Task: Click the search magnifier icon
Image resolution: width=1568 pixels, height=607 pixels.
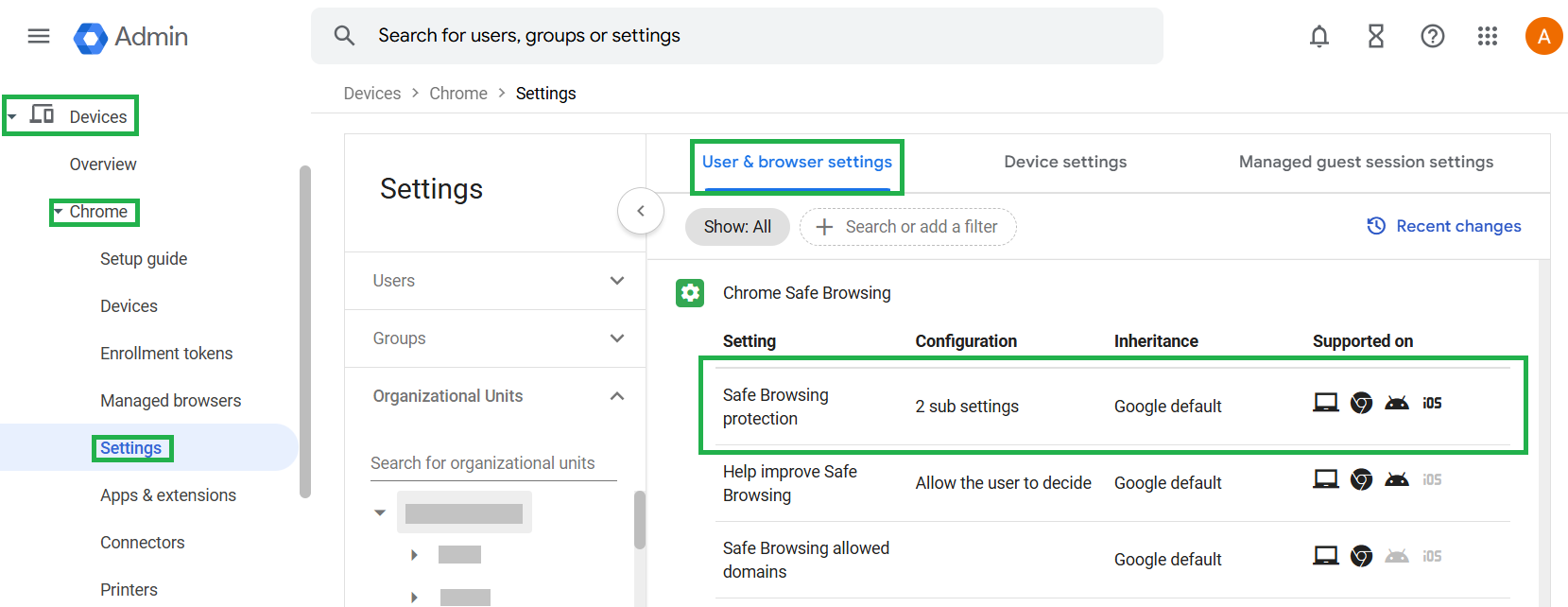Action: coord(344,36)
